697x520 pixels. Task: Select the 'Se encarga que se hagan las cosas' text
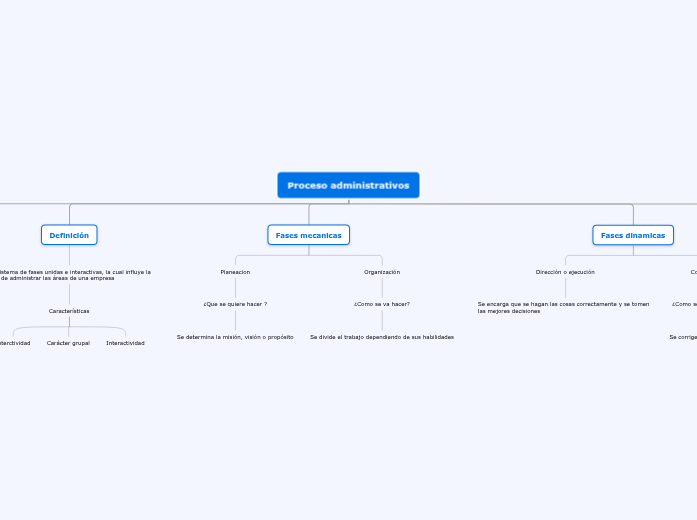click(x=563, y=307)
